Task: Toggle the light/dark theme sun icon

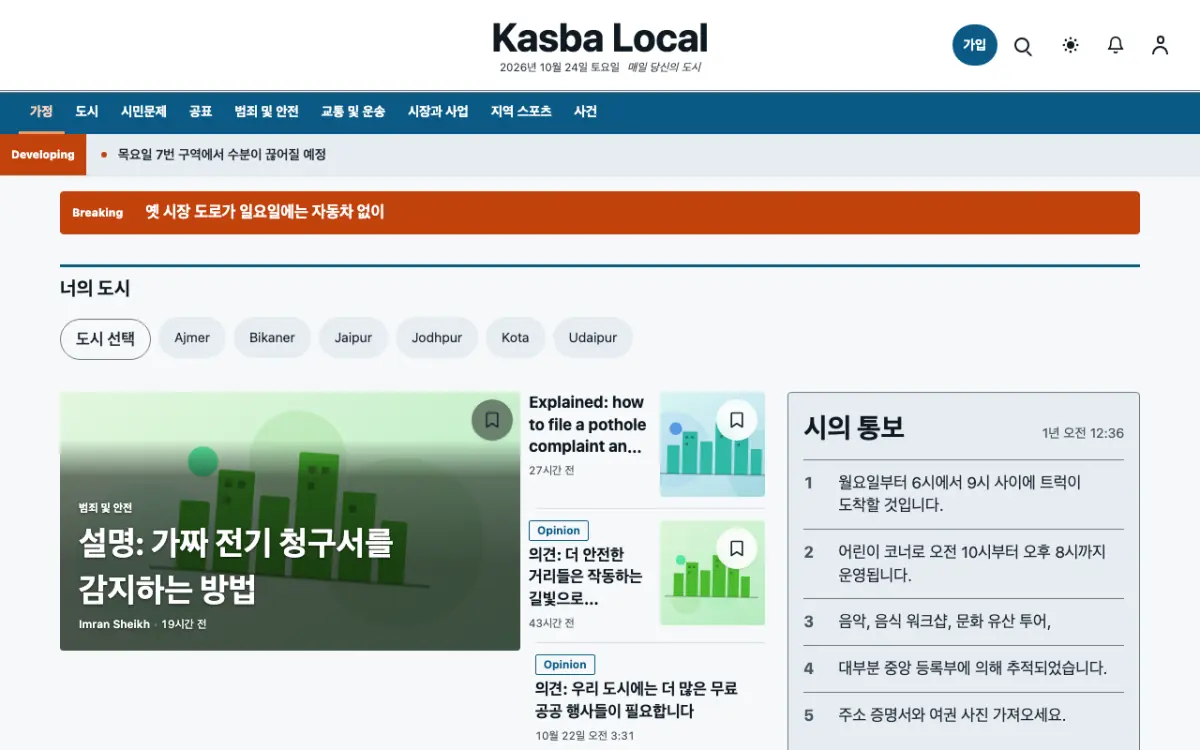Action: pyautogui.click(x=1071, y=45)
